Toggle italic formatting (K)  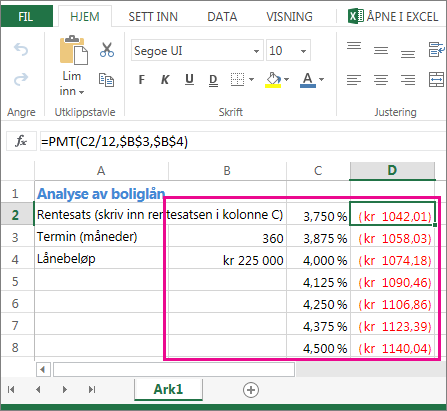tap(165, 80)
